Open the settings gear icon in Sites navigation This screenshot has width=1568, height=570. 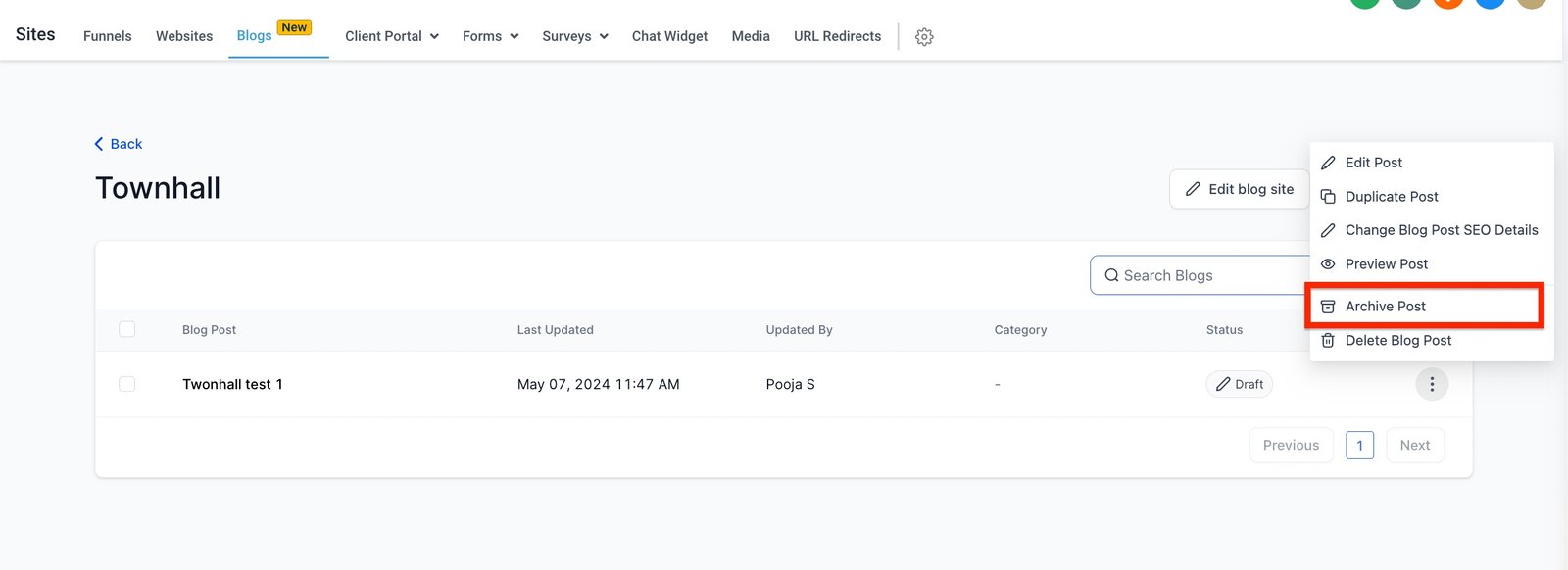pyautogui.click(x=923, y=37)
